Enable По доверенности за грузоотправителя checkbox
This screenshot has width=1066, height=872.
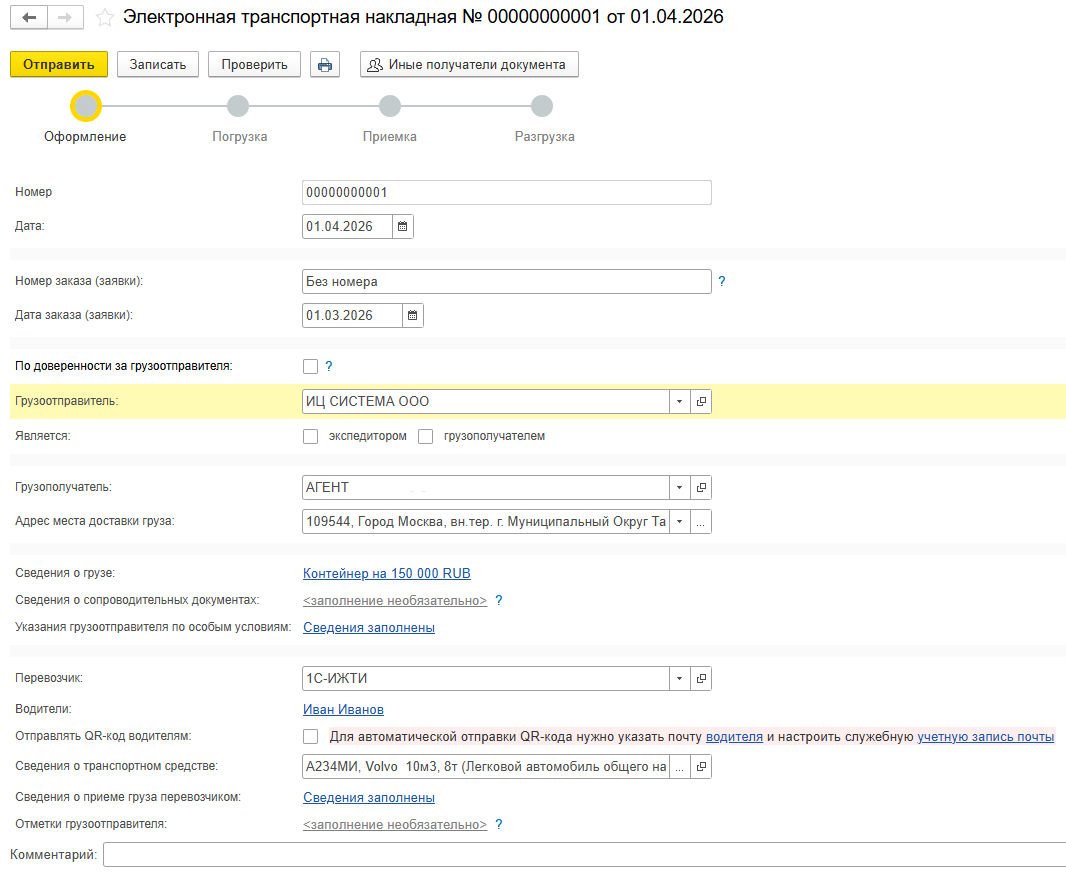(310, 366)
